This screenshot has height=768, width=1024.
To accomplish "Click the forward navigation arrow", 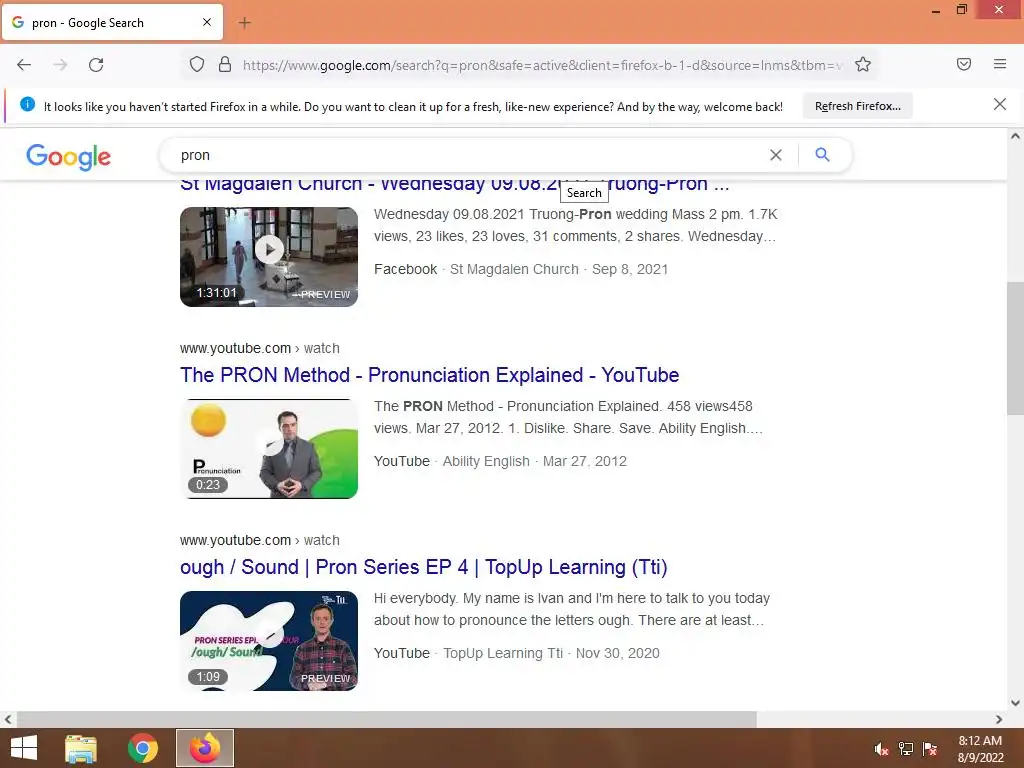I will [60, 65].
